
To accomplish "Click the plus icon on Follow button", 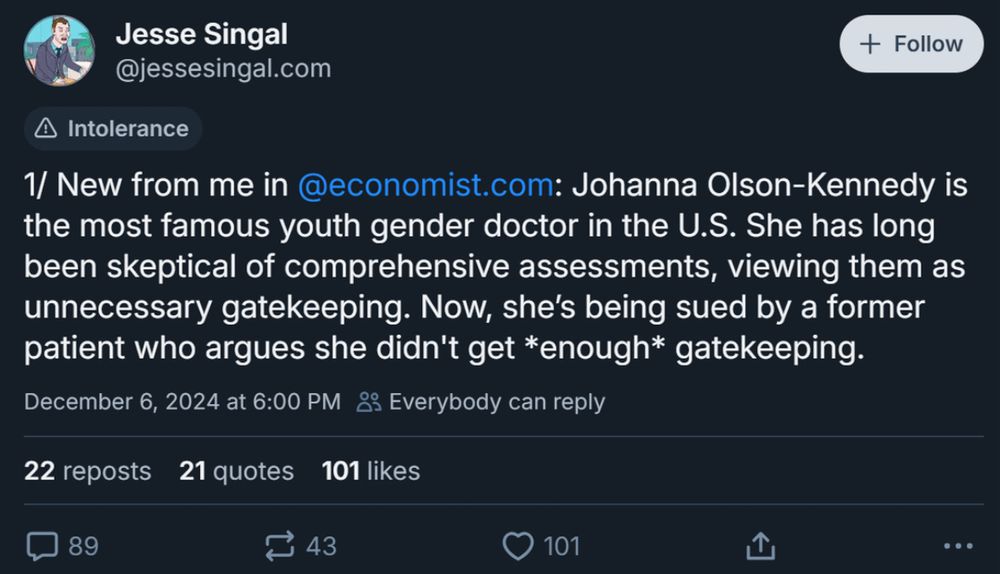I will (x=871, y=44).
